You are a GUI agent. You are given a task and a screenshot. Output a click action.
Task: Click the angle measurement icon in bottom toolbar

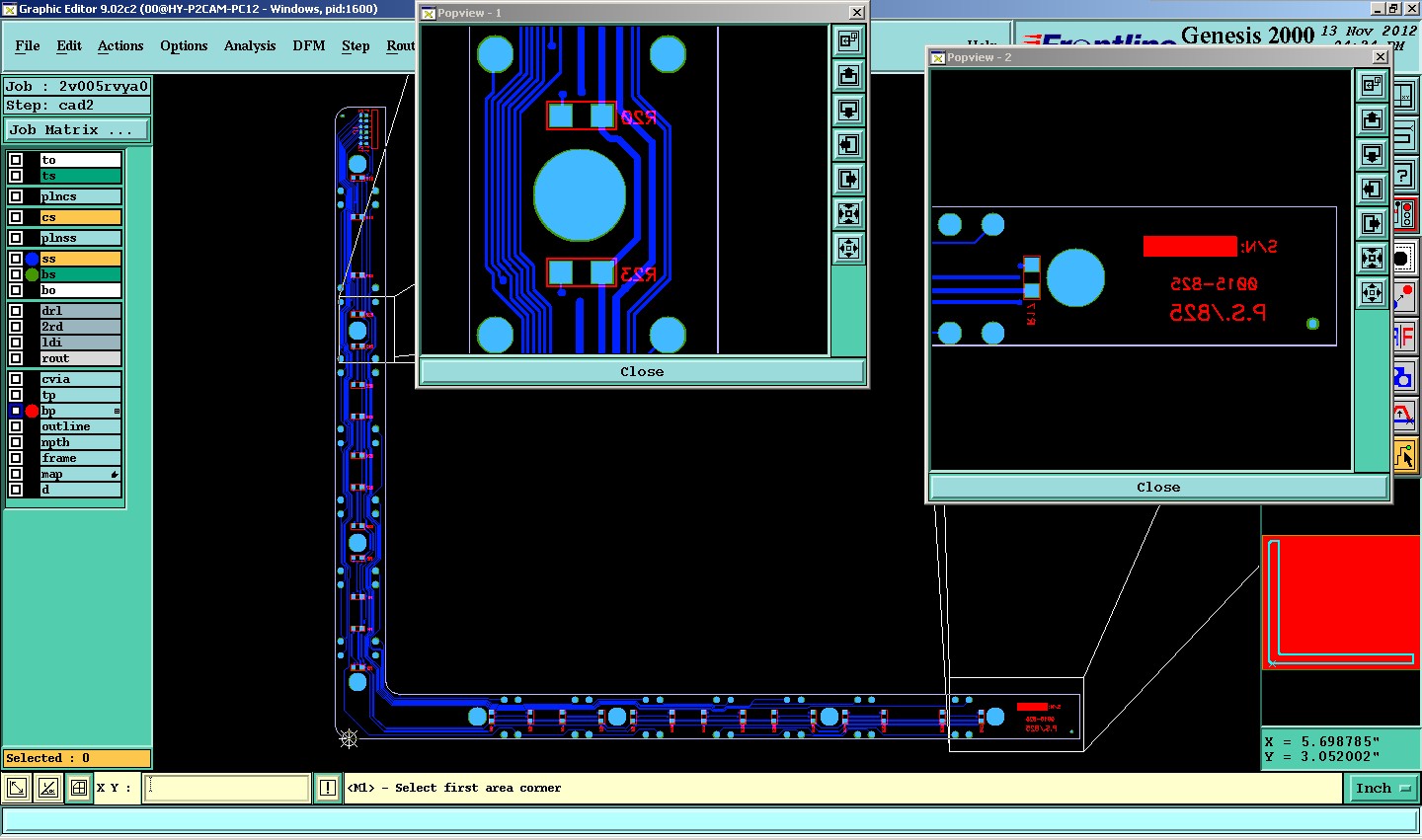coord(47,788)
